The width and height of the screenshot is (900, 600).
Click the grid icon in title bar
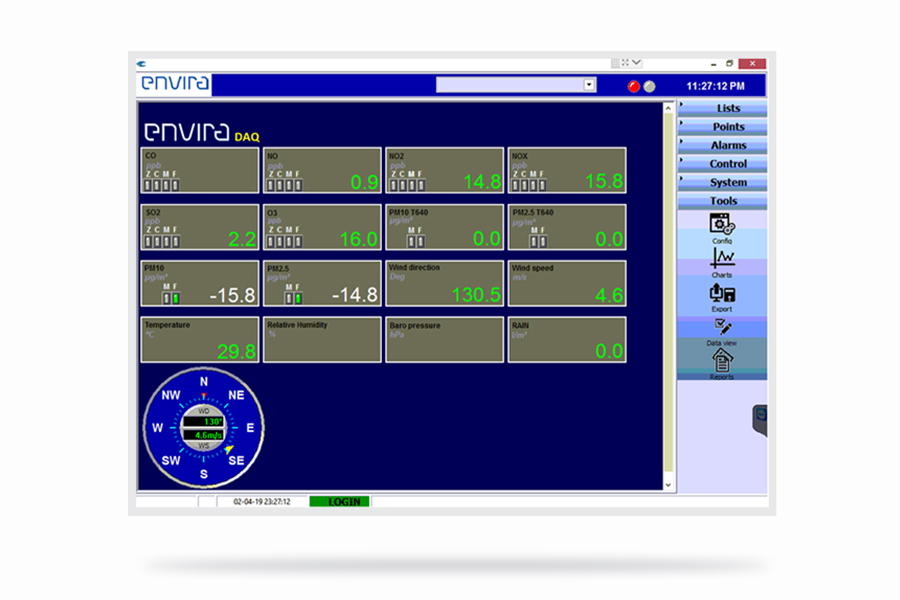[x=615, y=63]
